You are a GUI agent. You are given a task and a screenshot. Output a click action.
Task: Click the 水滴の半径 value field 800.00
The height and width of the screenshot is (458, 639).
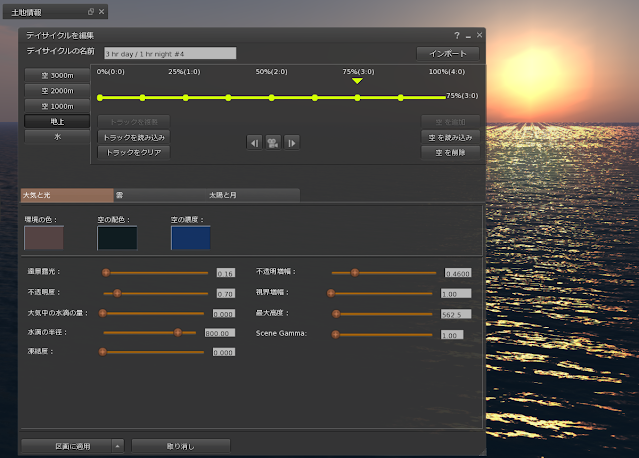coord(220,333)
